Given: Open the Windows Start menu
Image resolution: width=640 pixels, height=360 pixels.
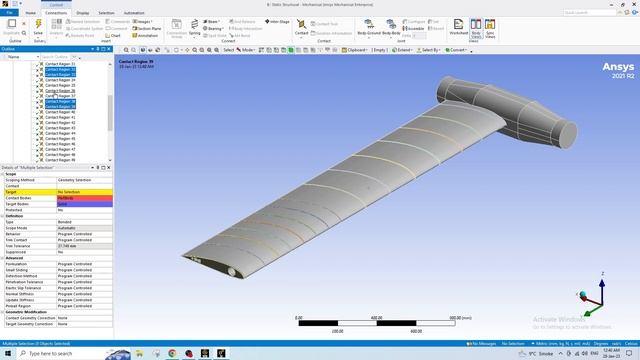Looking at the screenshot, I should point(8,353).
